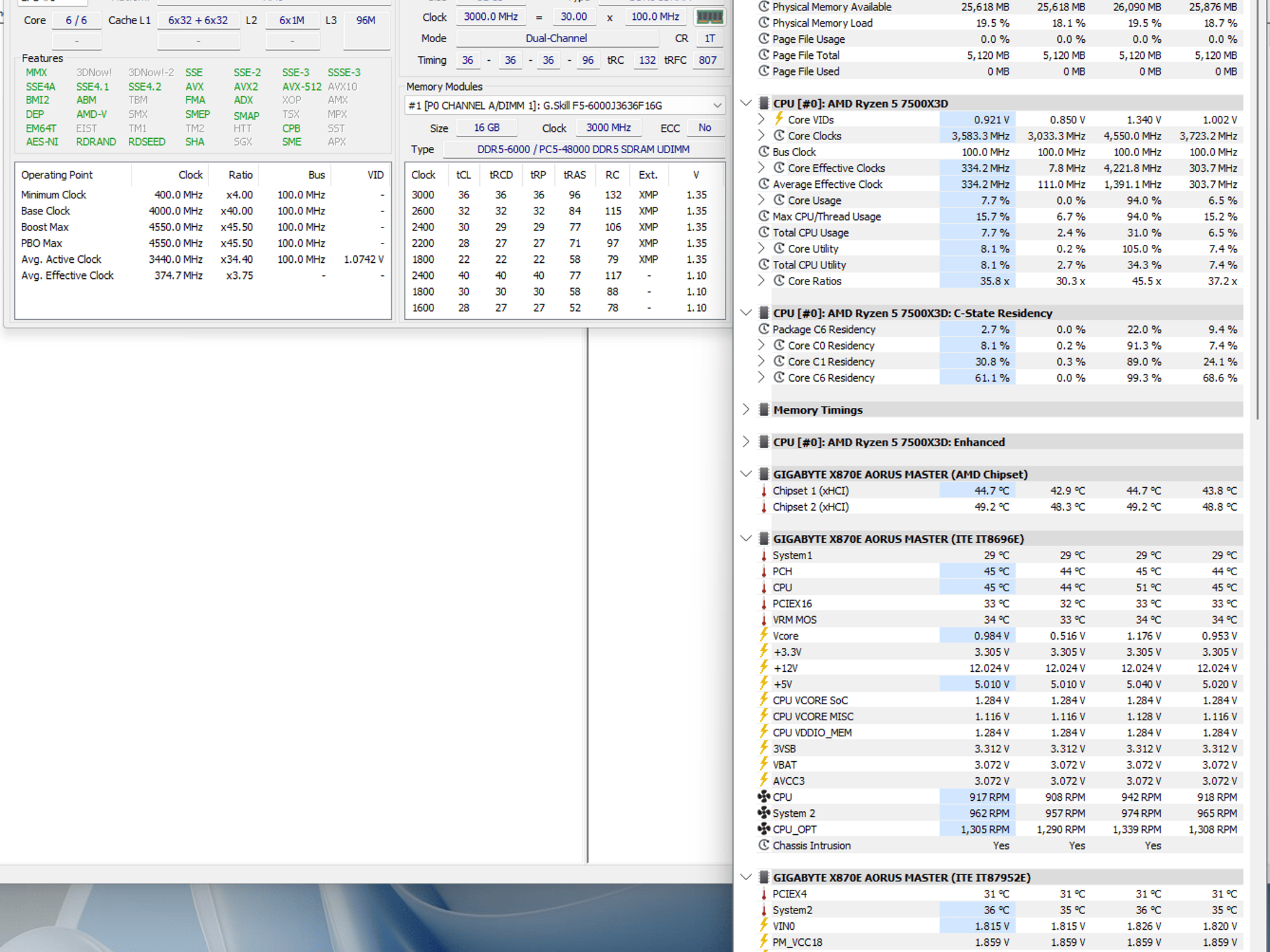This screenshot has width=1270, height=952.
Task: Click the fan icon beside CPU_OPT
Action: click(x=764, y=829)
